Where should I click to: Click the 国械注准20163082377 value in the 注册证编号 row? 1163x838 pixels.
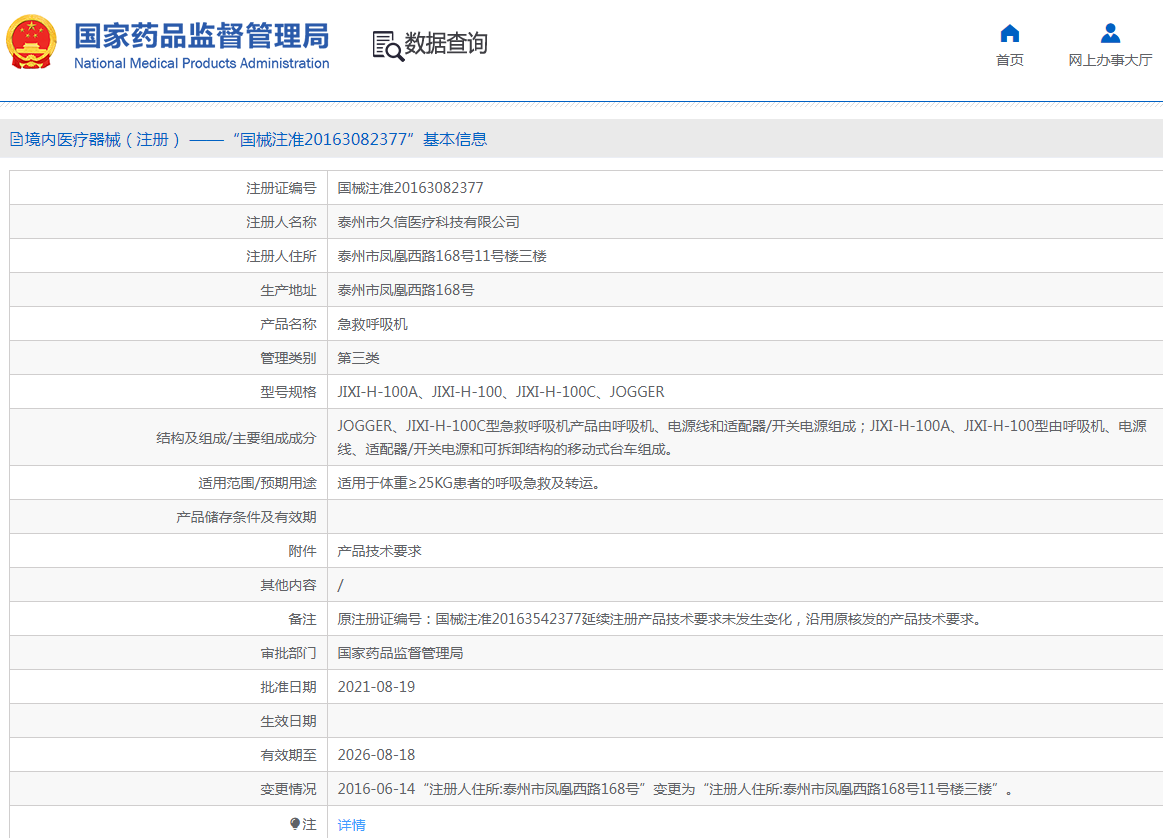(410, 188)
